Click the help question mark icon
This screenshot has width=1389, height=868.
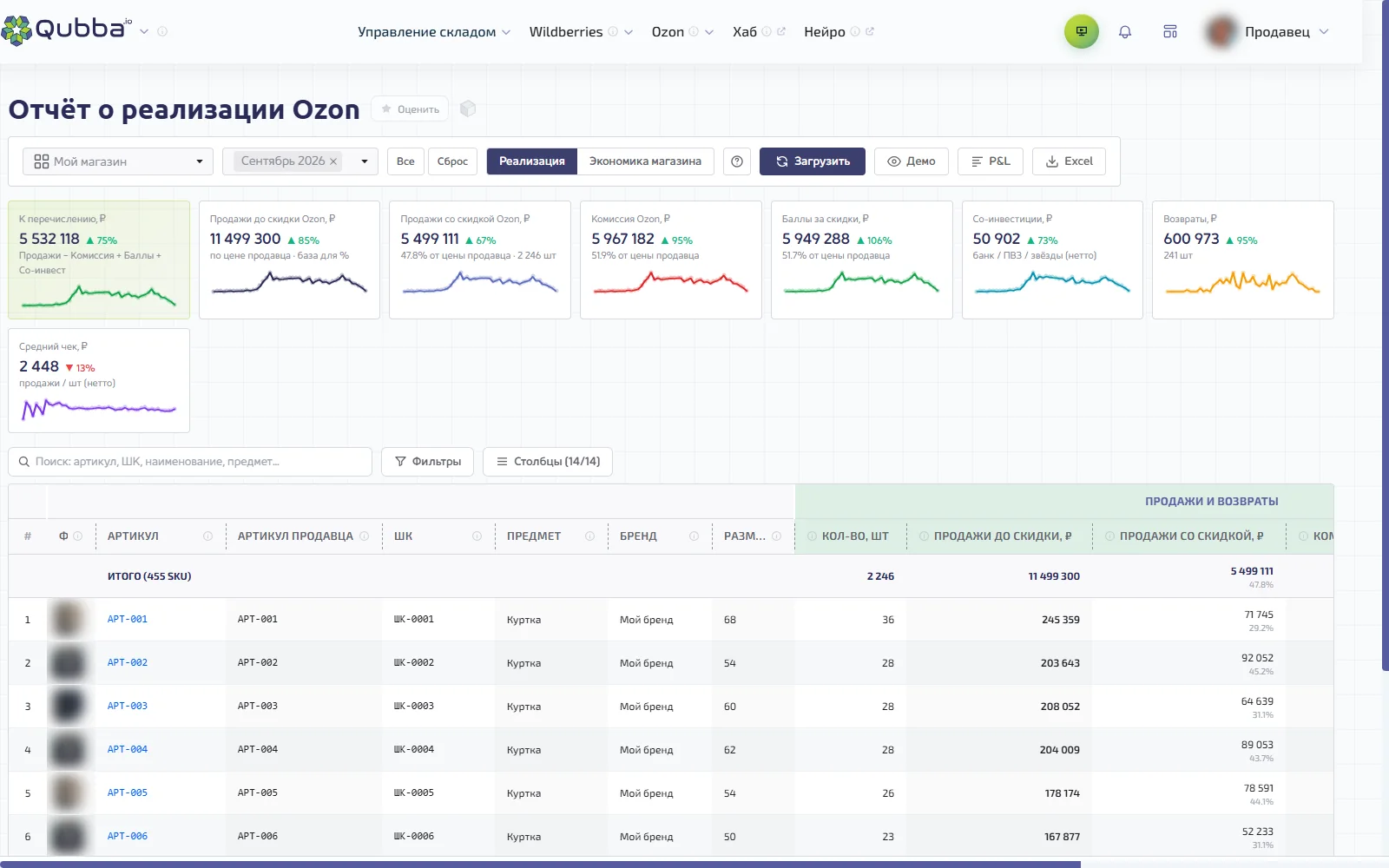pyautogui.click(x=737, y=161)
